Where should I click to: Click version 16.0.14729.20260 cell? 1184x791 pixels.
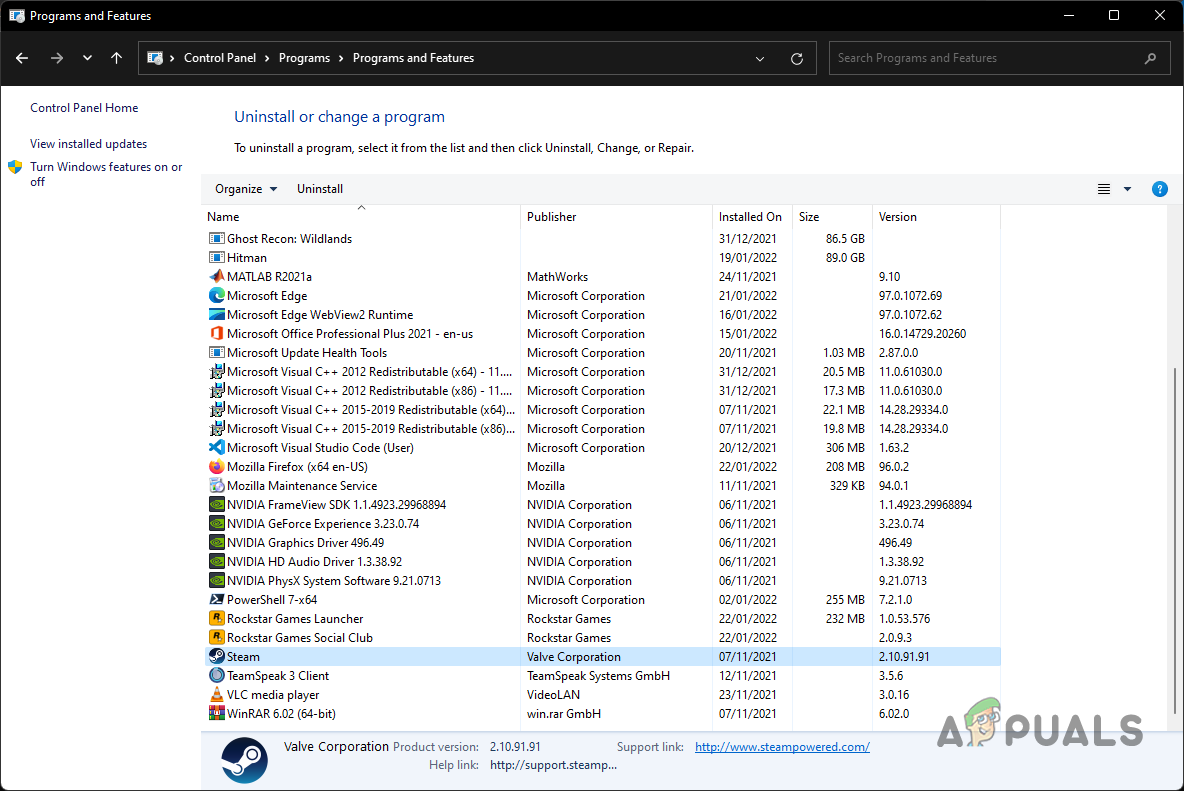tap(922, 334)
